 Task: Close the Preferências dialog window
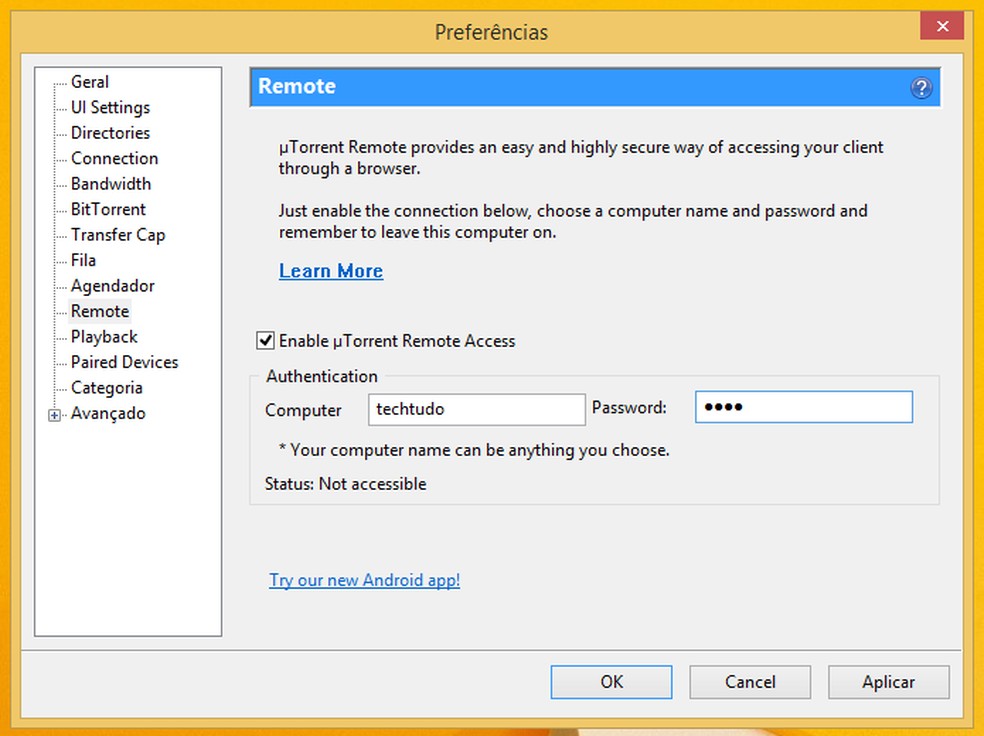941,26
